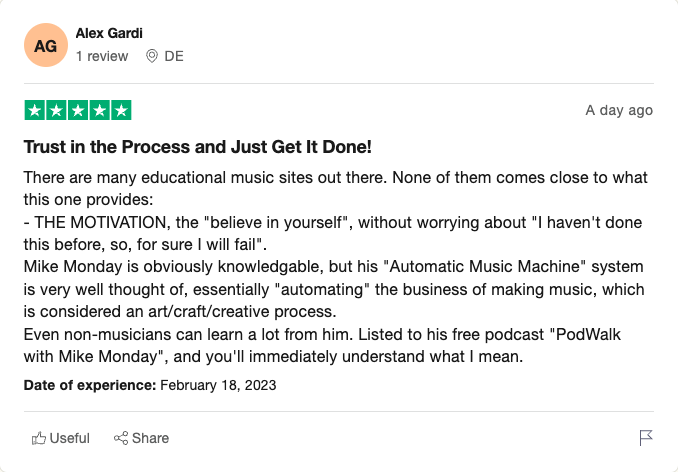Click the "A day ago" timestamp

pos(619,110)
